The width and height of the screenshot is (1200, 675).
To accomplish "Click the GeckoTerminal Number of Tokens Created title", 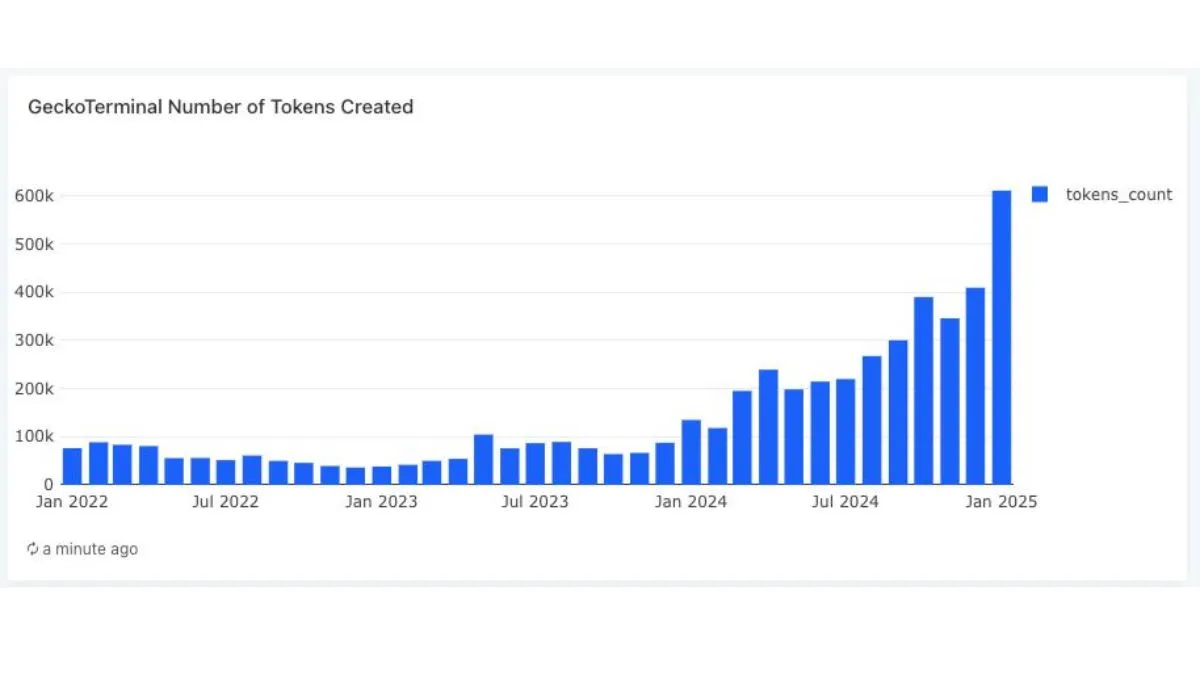I will (220, 107).
